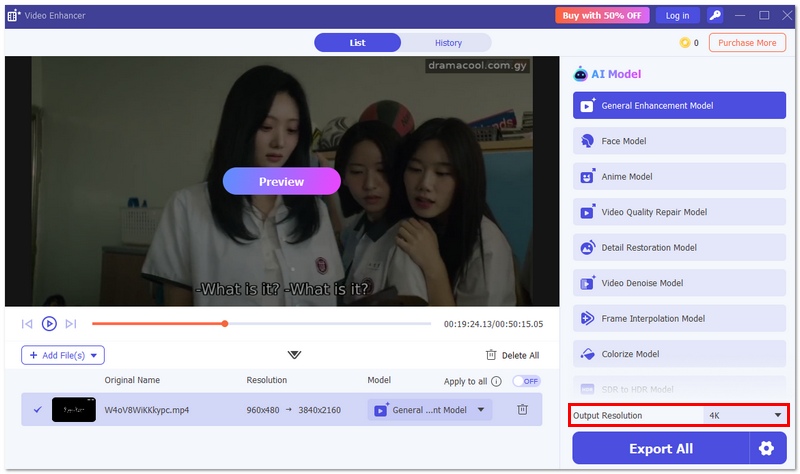Toggle the Apply to all switch
800x474 pixels.
(x=525, y=381)
